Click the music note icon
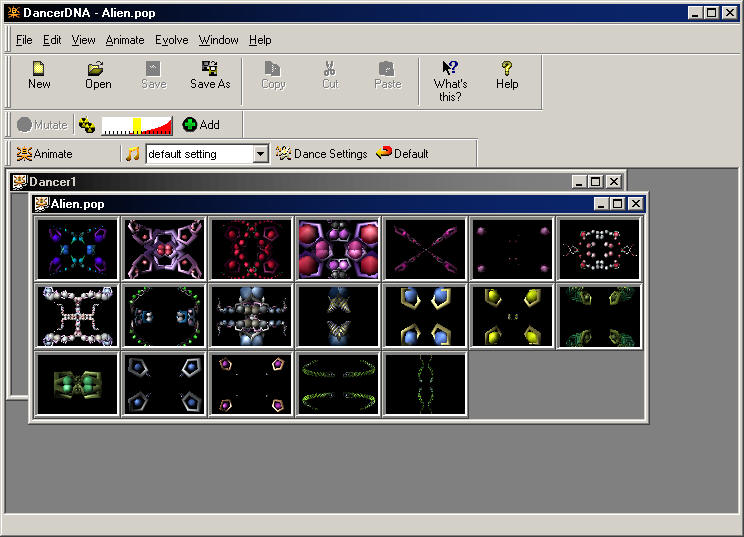The width and height of the screenshot is (744, 537). pyautogui.click(x=133, y=154)
